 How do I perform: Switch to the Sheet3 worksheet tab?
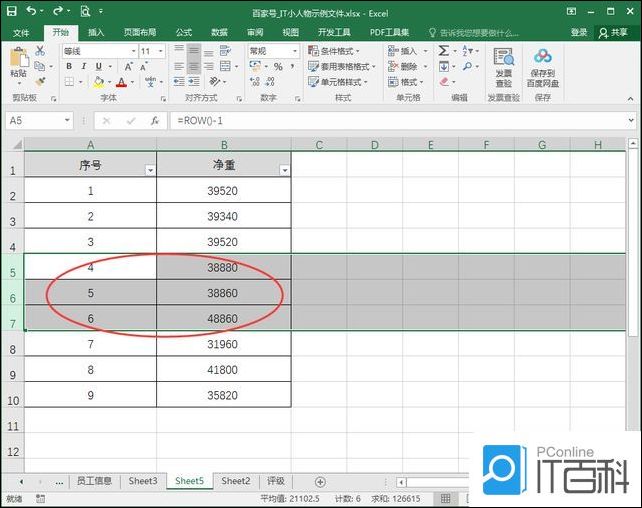click(x=143, y=481)
